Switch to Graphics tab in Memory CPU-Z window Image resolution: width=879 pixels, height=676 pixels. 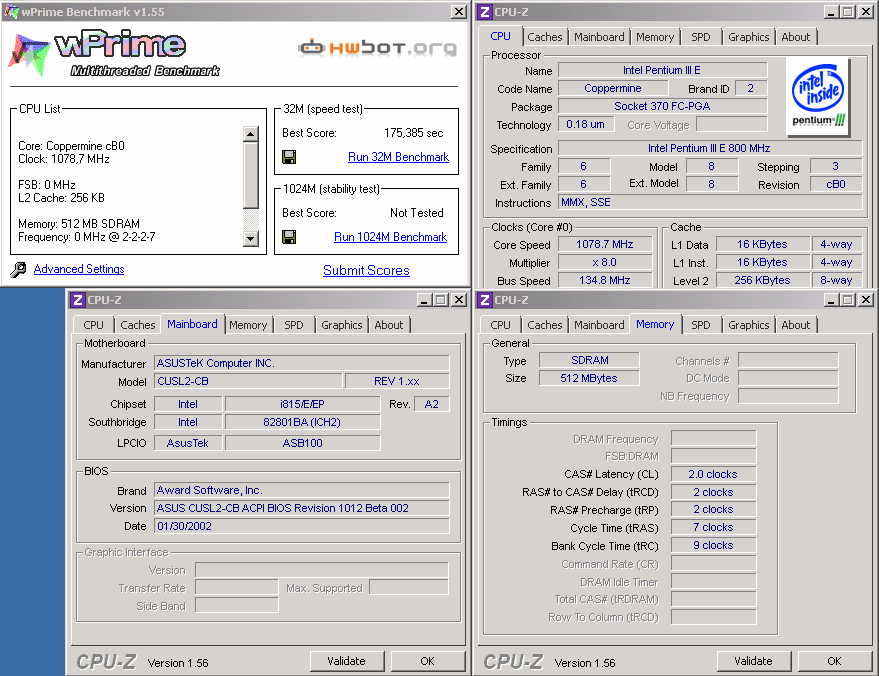pyautogui.click(x=748, y=325)
